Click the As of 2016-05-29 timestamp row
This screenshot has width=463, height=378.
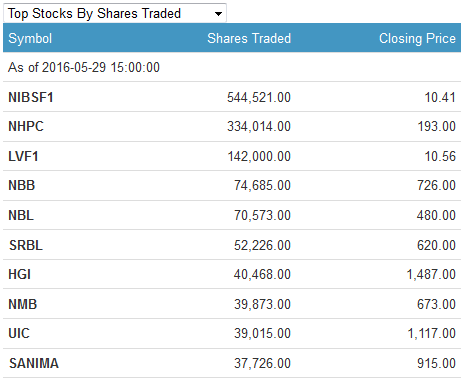click(232, 67)
